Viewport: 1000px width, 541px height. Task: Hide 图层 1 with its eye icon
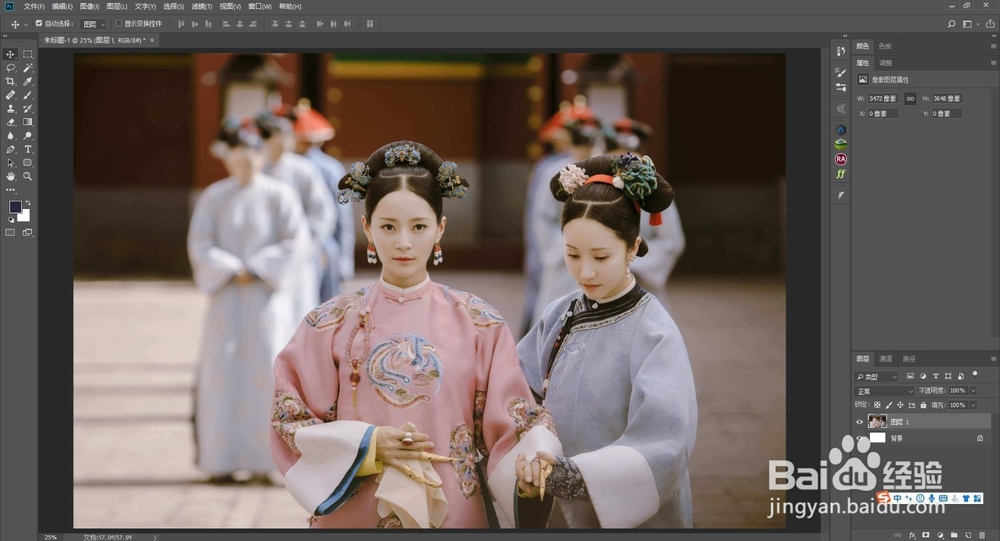tap(860, 422)
